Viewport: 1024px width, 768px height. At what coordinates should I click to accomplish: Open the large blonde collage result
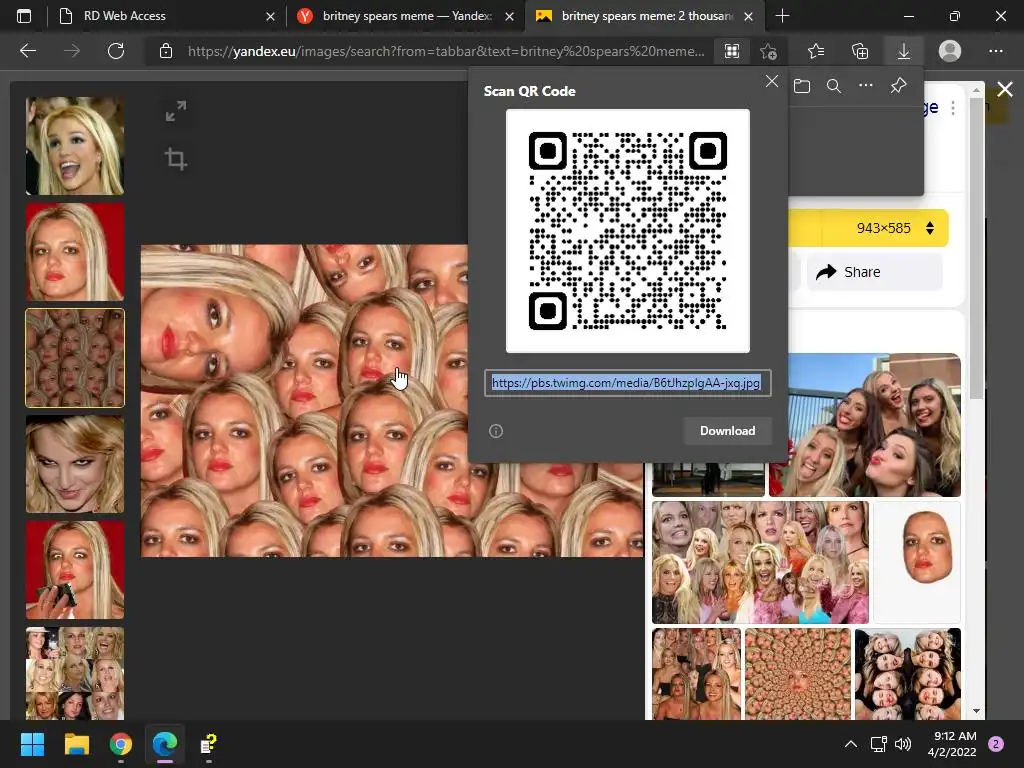pos(760,562)
